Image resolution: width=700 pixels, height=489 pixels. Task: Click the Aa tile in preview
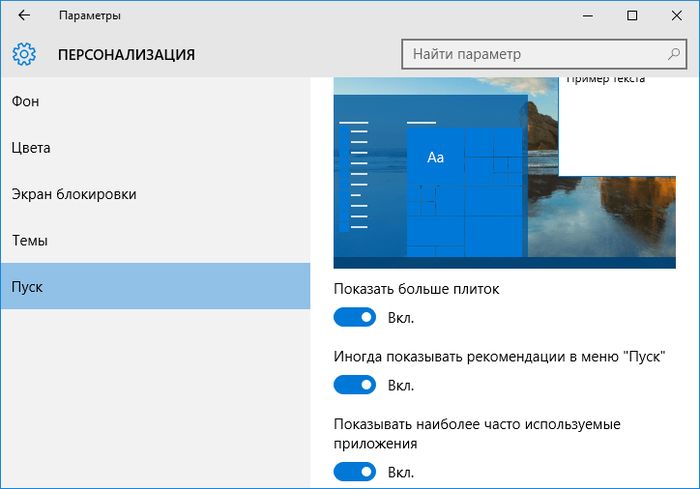click(x=435, y=158)
